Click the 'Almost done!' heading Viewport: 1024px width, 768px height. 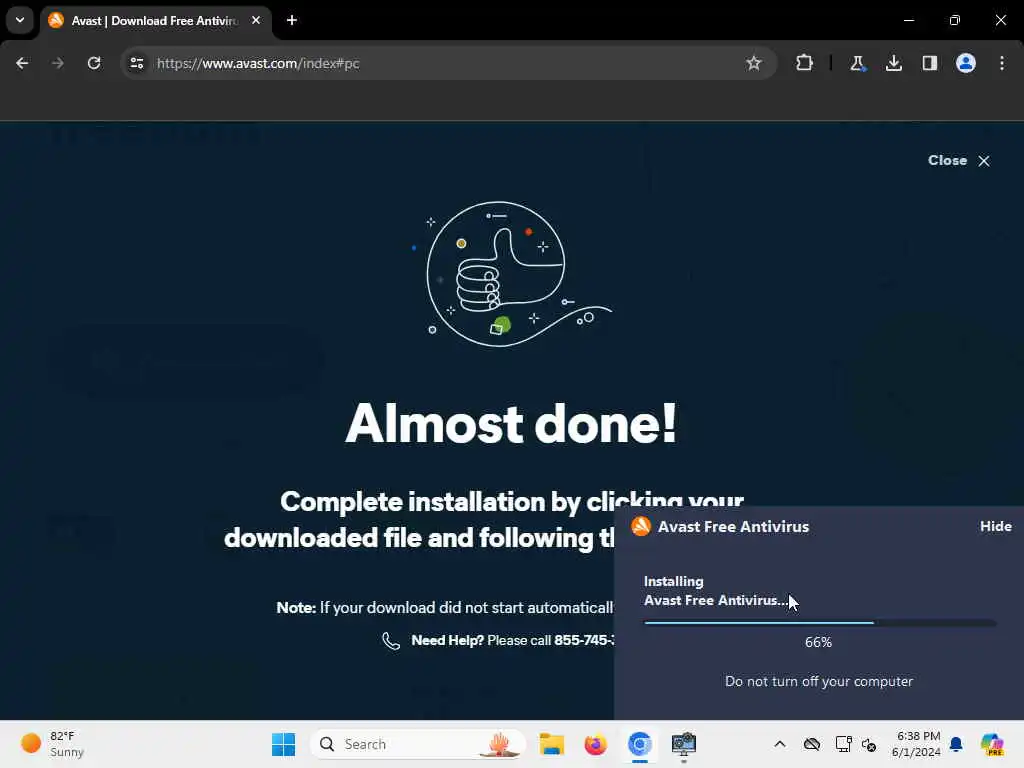click(x=511, y=423)
